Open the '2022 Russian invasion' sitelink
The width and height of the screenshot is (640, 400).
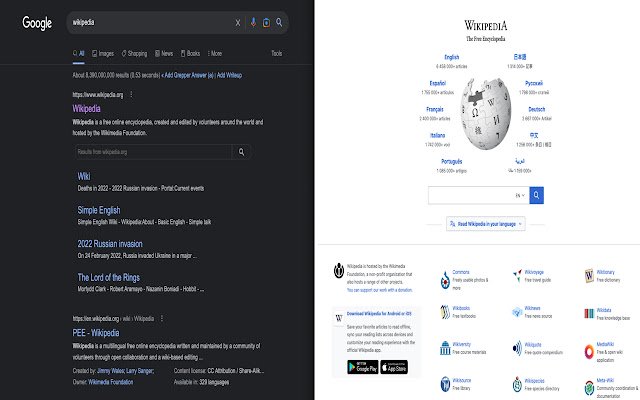pos(110,244)
